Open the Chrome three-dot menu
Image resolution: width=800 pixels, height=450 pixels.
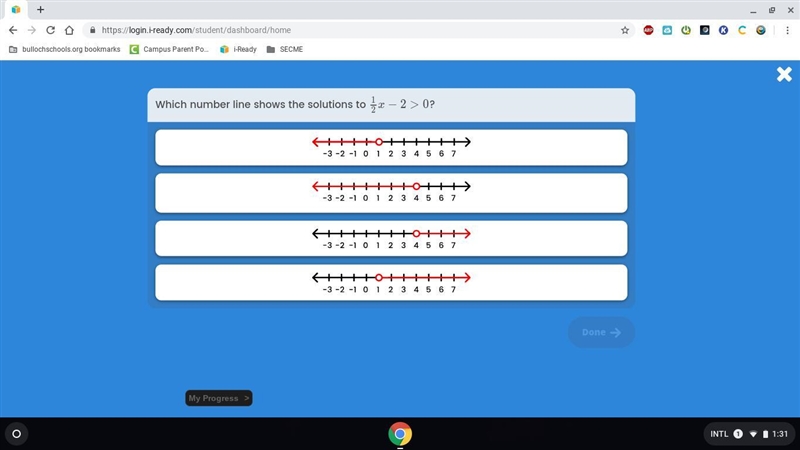[787, 30]
